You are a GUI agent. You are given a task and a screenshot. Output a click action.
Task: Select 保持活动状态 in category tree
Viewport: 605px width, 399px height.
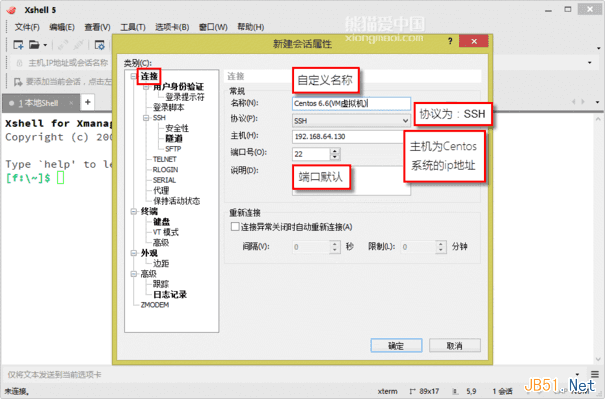(176, 201)
